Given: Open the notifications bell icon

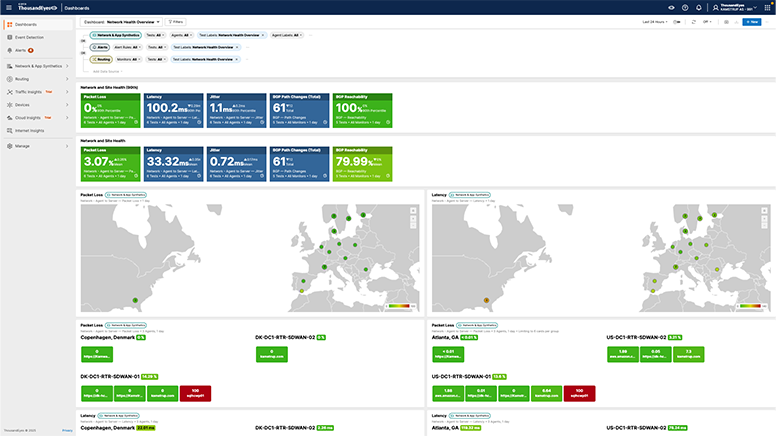Looking at the screenshot, I should (x=698, y=7).
